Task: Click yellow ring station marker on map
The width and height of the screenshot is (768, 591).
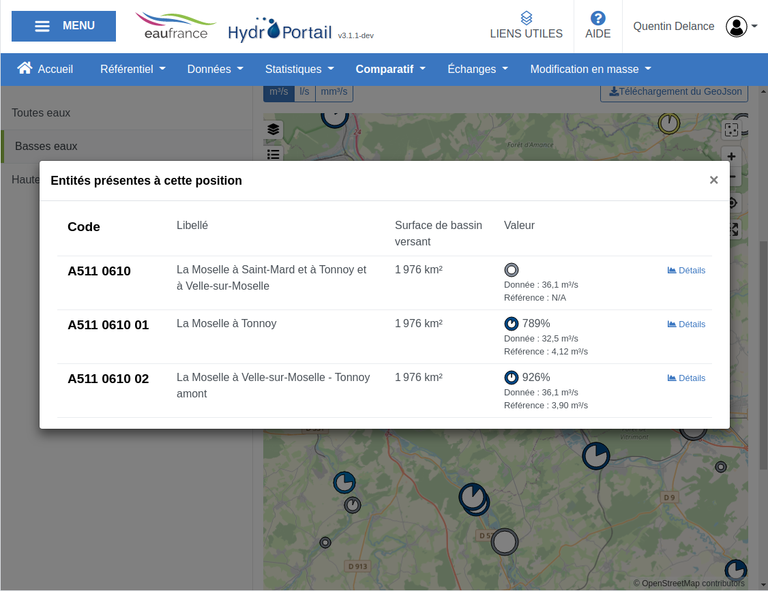Action: click(x=669, y=123)
